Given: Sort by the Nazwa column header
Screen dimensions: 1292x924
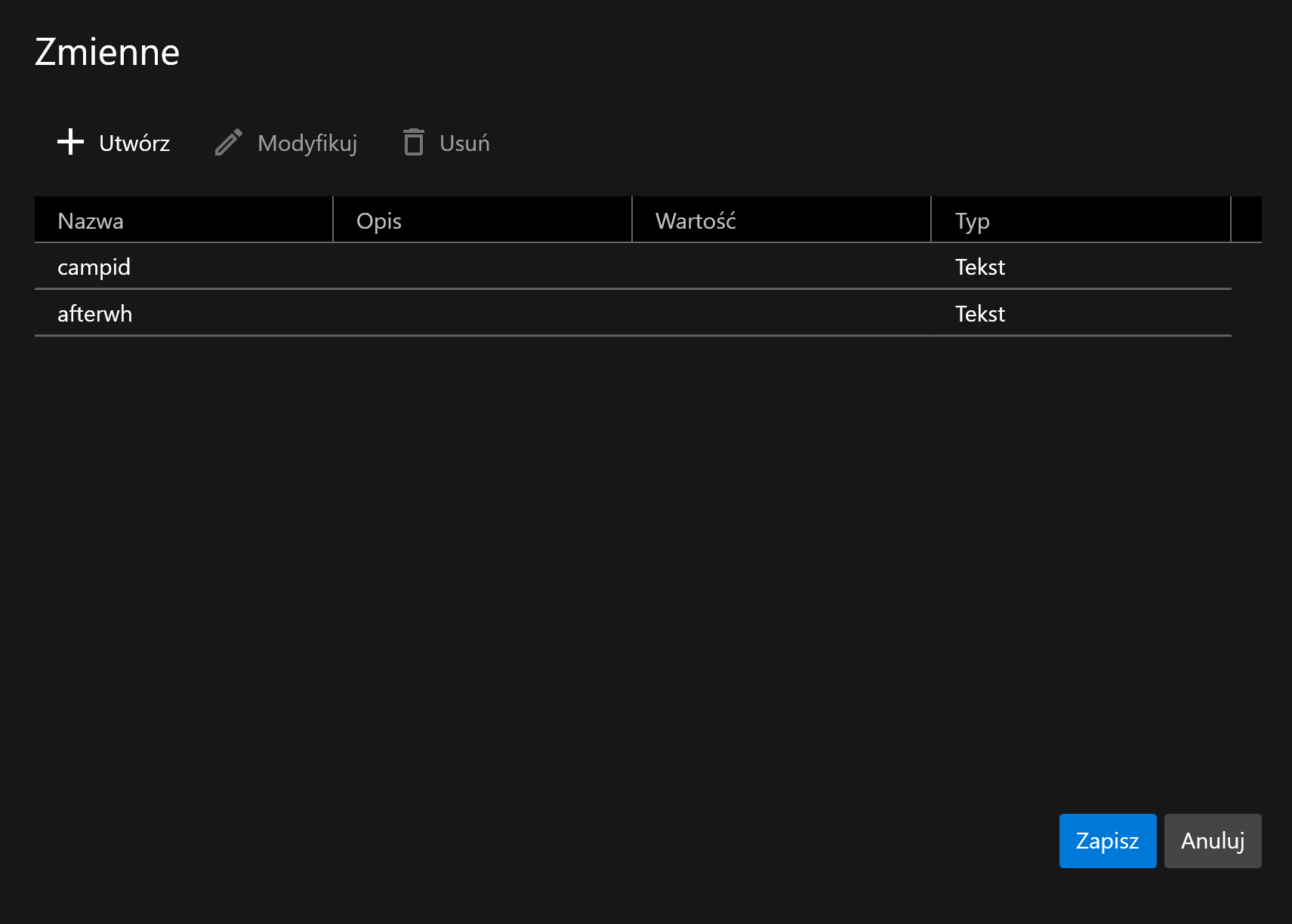Looking at the screenshot, I should [x=91, y=221].
